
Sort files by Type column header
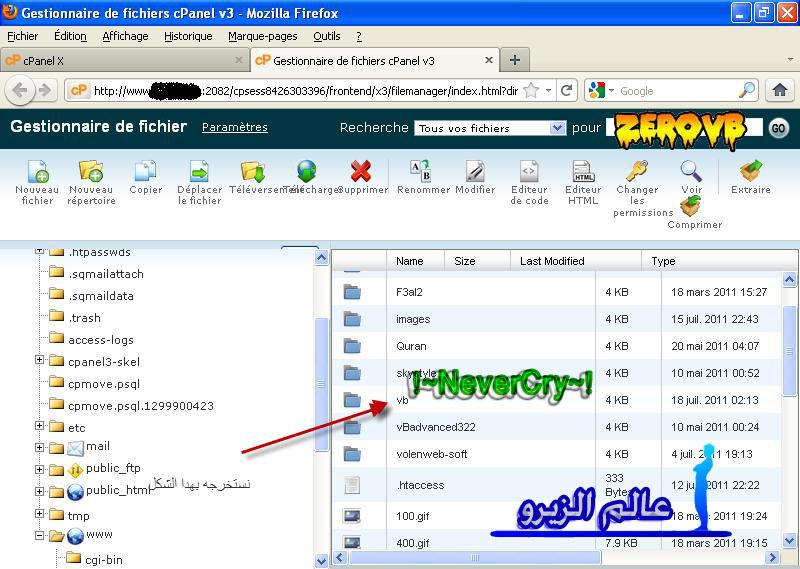[x=663, y=261]
